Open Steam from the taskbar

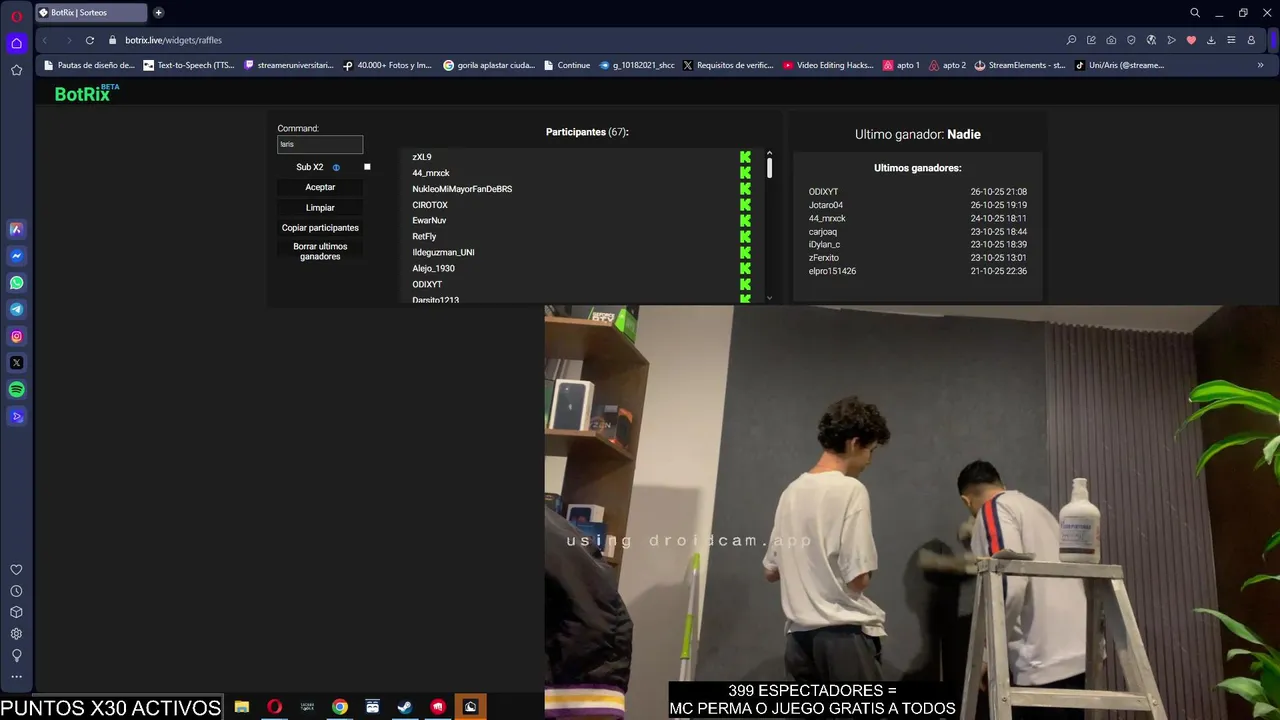click(x=405, y=707)
